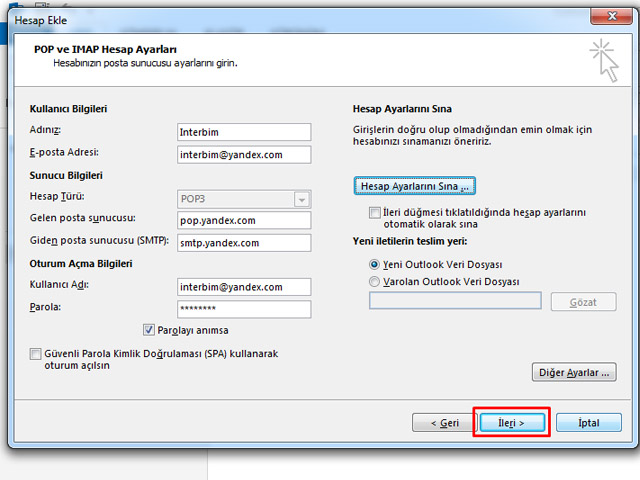Click the Gelen posta sunucusu field
Image resolution: width=640 pixels, height=480 pixels.
pos(244,220)
